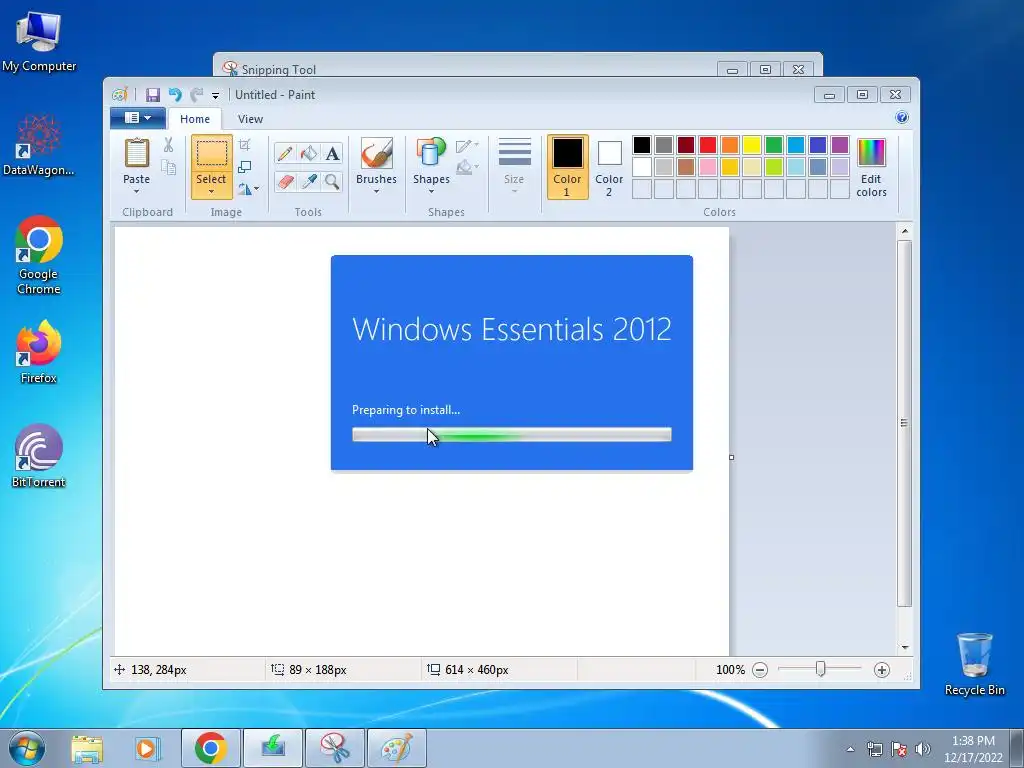Image resolution: width=1024 pixels, height=768 pixels.
Task: Click vertical scrollbar down arrow in Paint
Action: coord(904,647)
